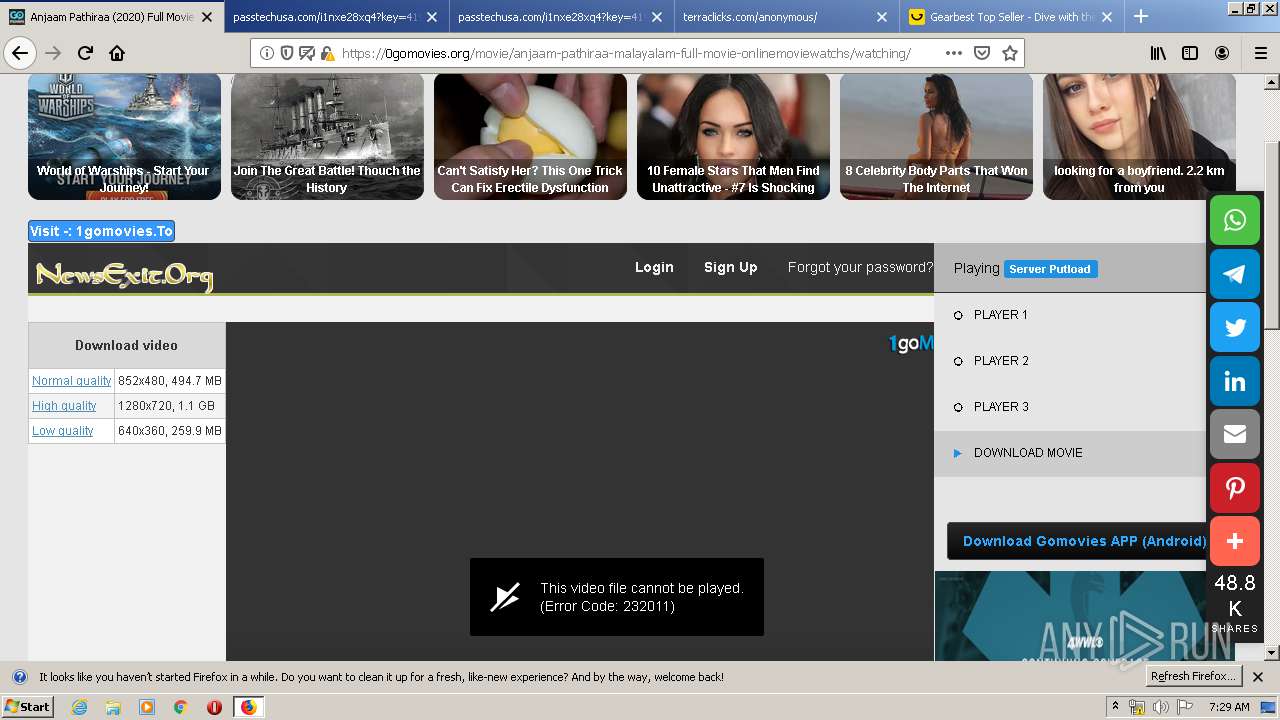Toggle the sidebar view icon
The height and width of the screenshot is (720, 1280).
1190,53
